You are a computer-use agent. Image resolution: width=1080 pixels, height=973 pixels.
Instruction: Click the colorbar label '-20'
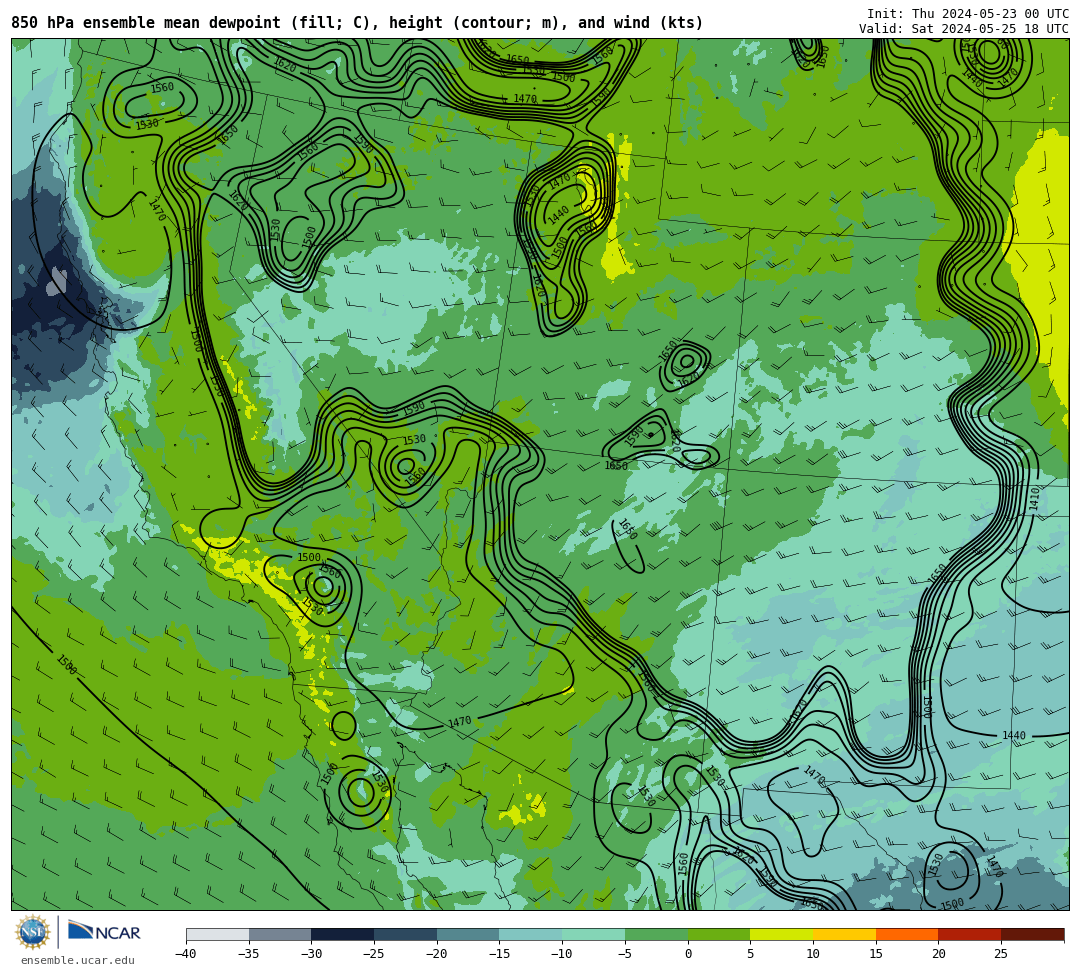437,954
